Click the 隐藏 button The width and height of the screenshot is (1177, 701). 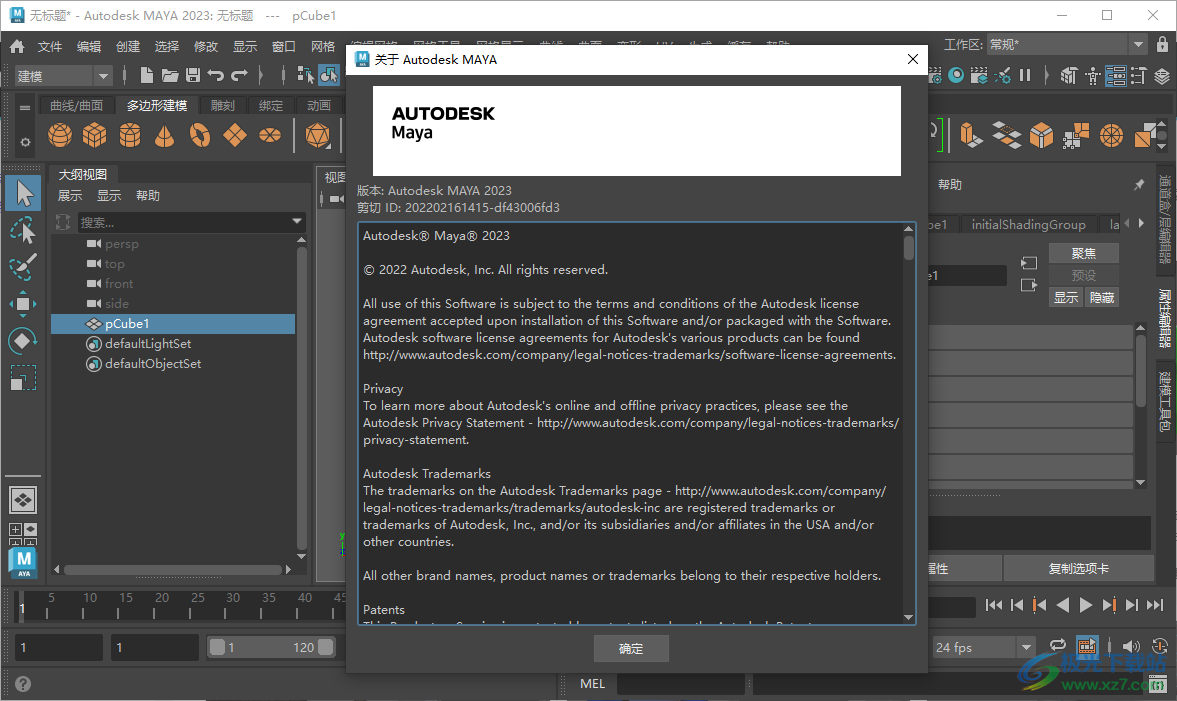(x=1102, y=298)
